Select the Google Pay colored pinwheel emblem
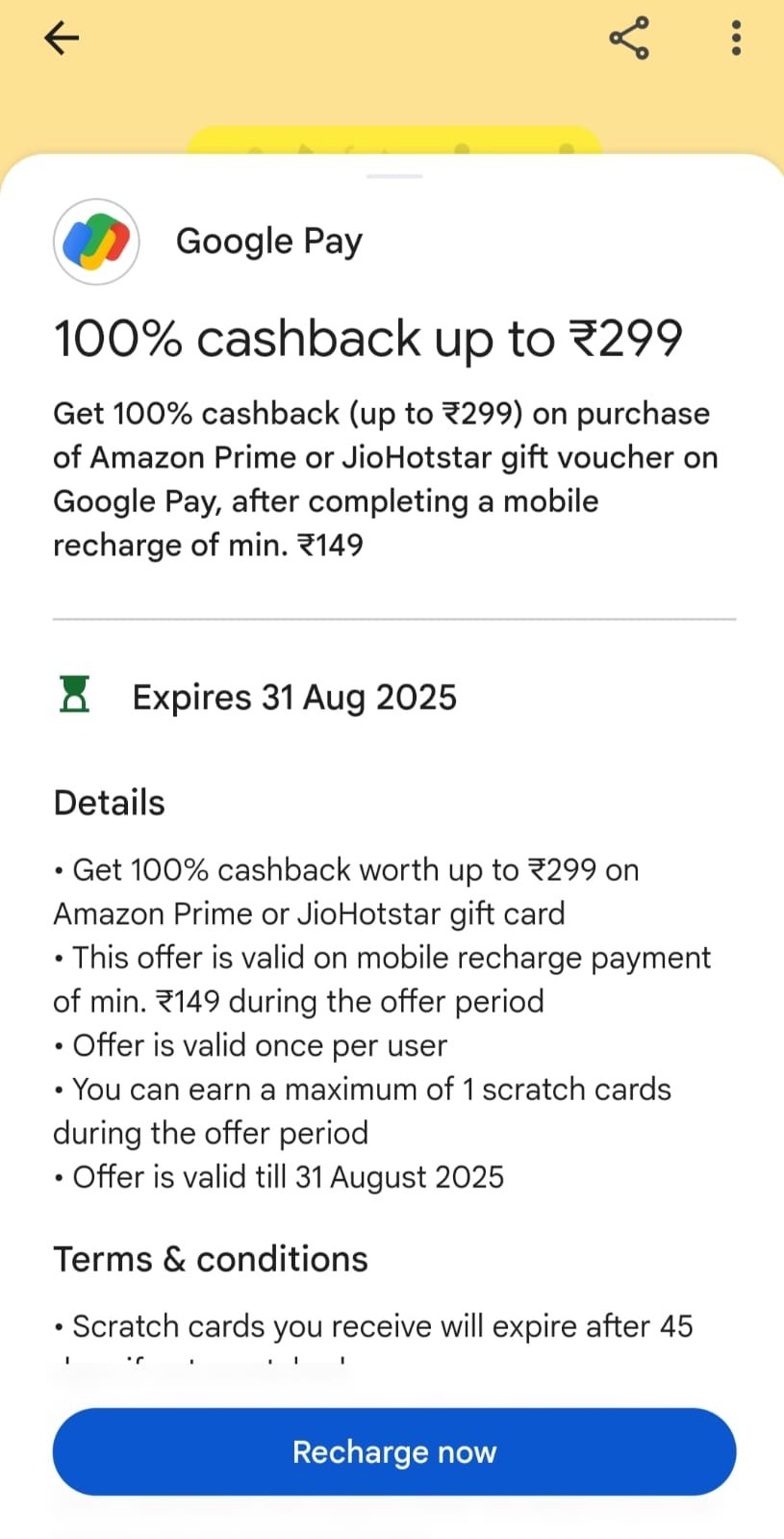The image size is (784, 1539). pyautogui.click(x=95, y=242)
